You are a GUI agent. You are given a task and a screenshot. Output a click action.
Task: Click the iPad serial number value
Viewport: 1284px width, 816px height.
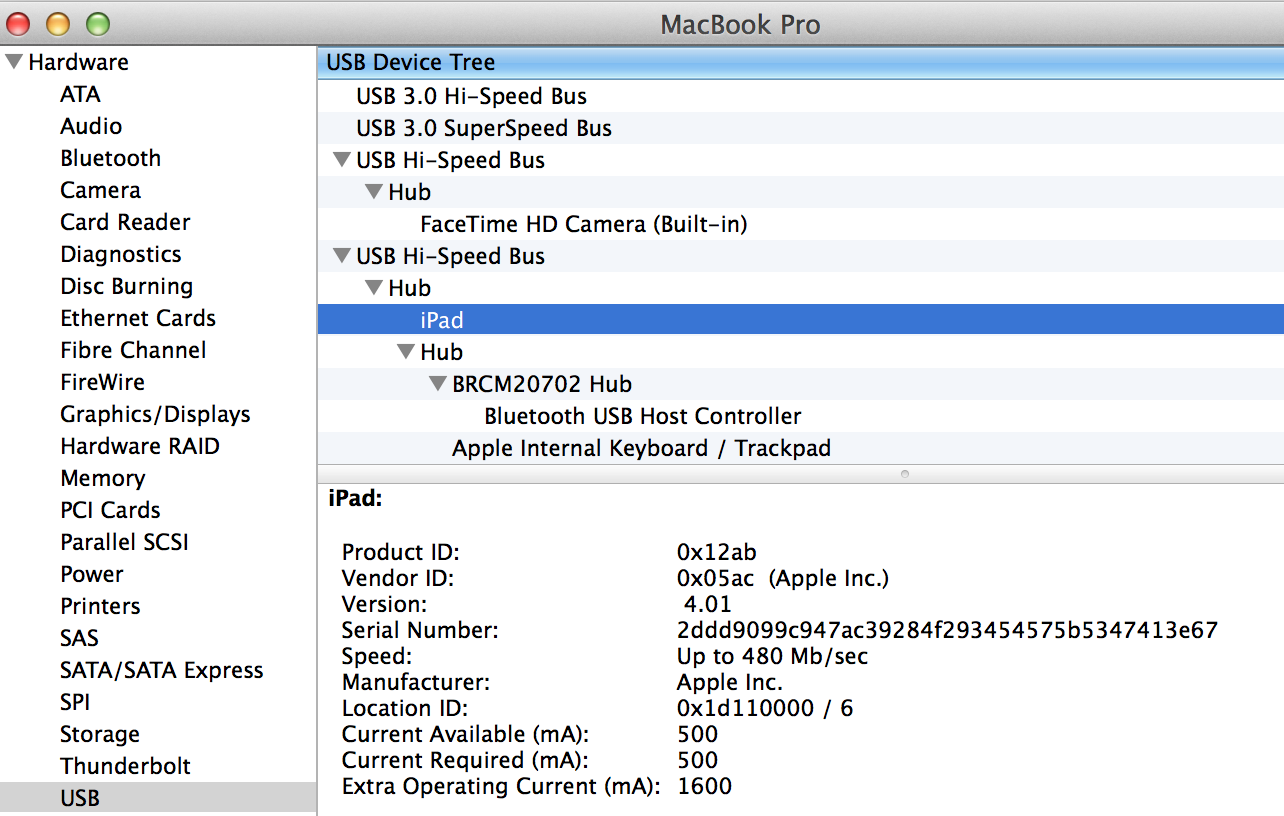(x=947, y=630)
